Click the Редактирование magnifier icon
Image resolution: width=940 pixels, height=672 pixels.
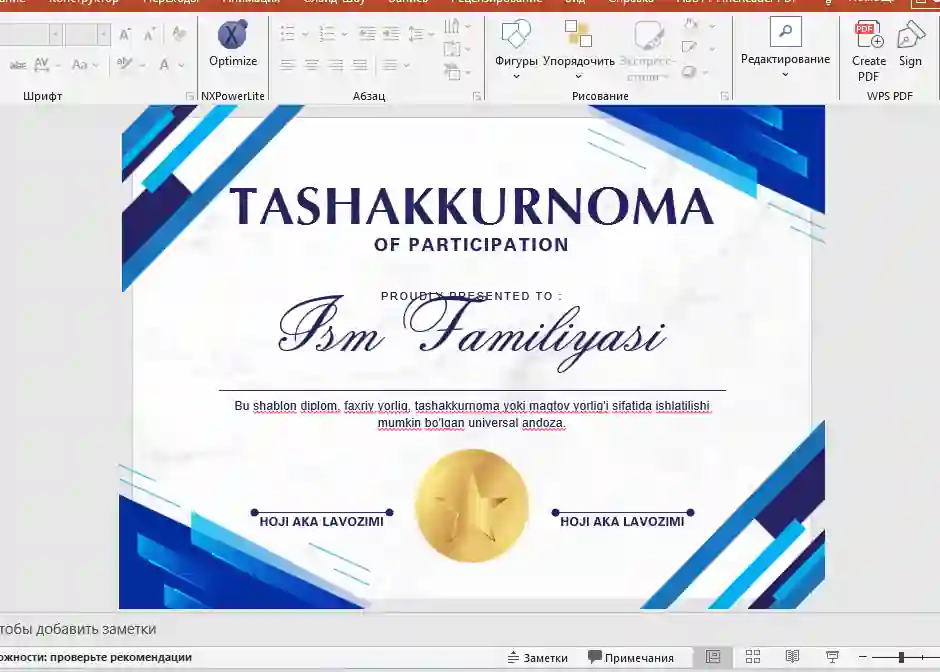pyautogui.click(x=785, y=32)
